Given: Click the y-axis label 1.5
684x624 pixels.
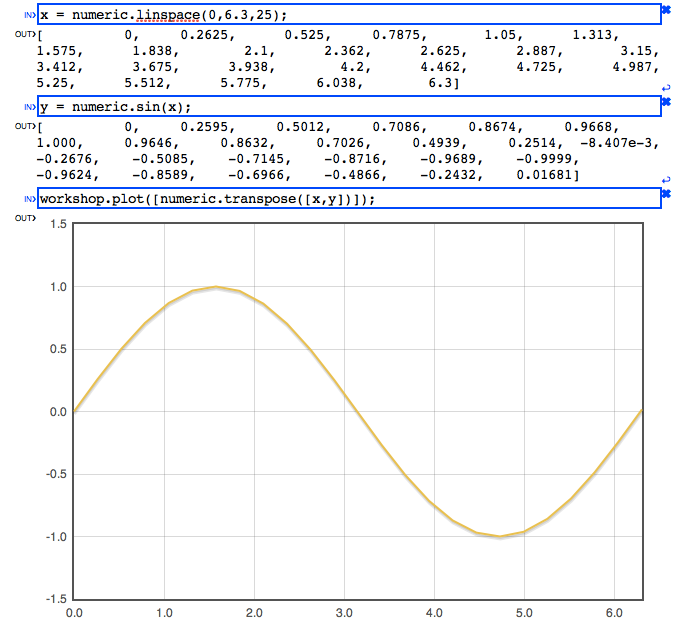Looking at the screenshot, I should coord(58,224).
